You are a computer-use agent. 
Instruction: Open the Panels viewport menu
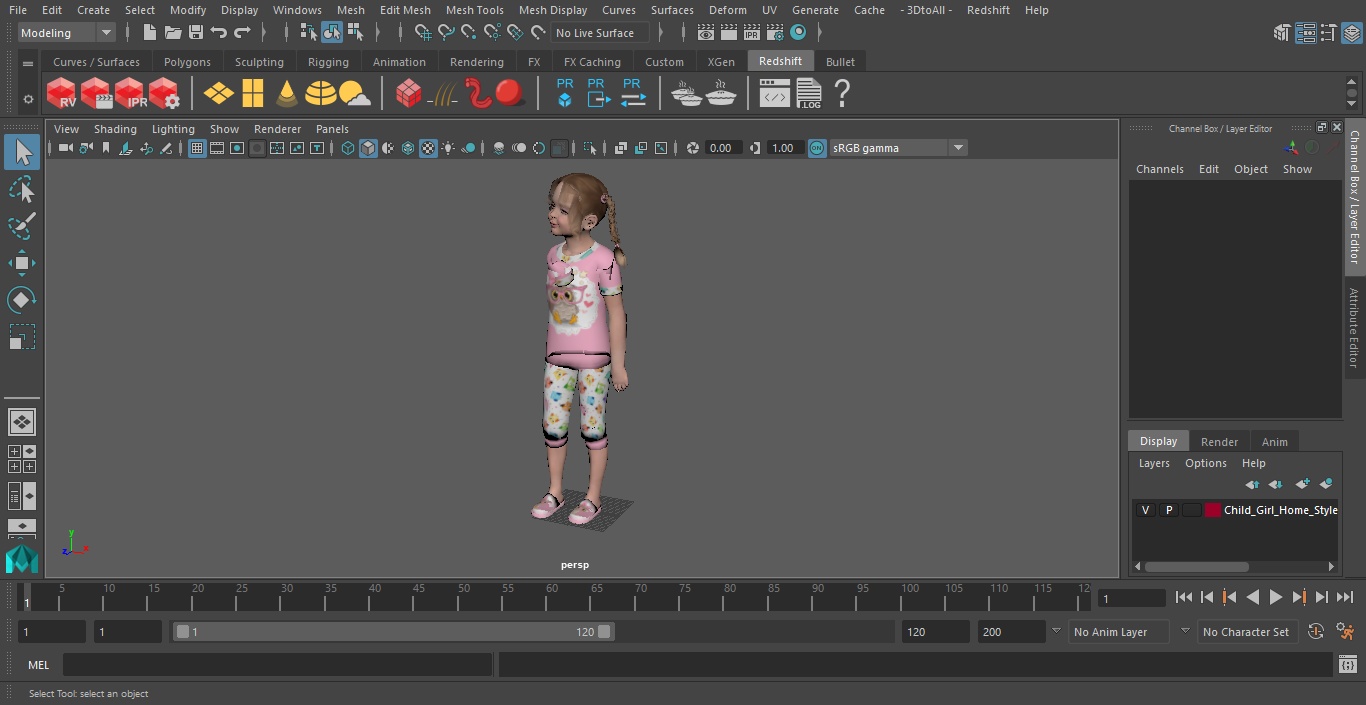pos(332,129)
